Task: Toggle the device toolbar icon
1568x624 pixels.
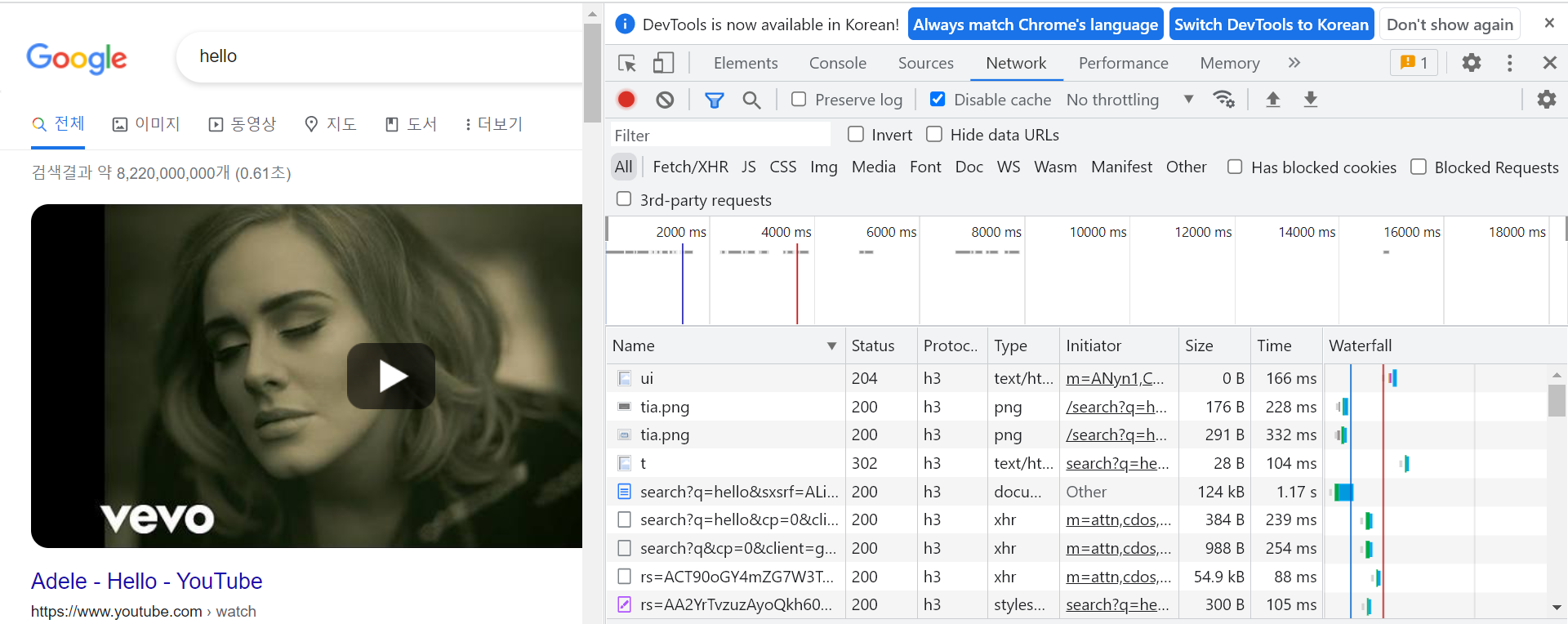Action: pos(663,63)
